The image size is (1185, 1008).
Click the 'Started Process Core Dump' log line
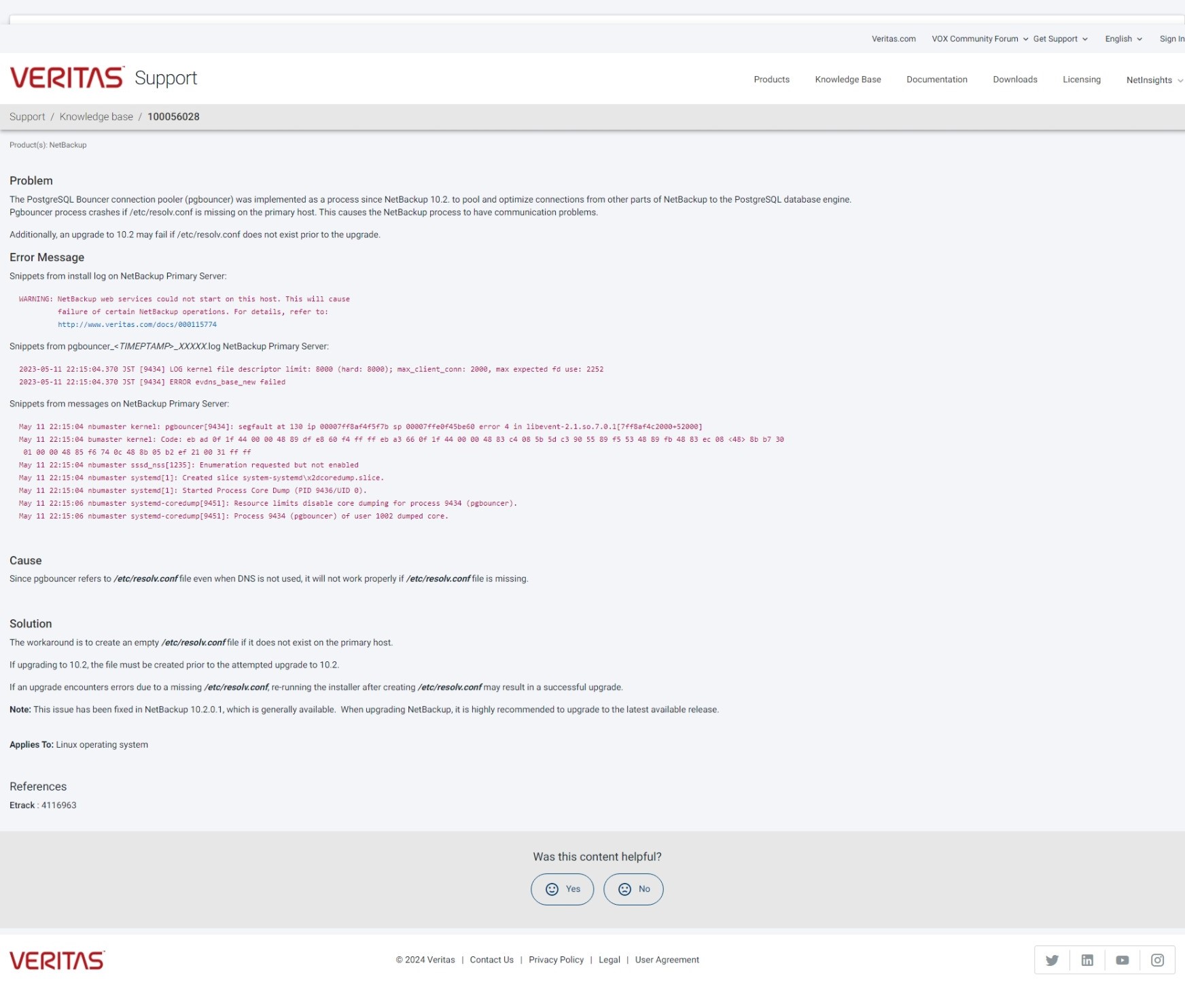click(193, 491)
